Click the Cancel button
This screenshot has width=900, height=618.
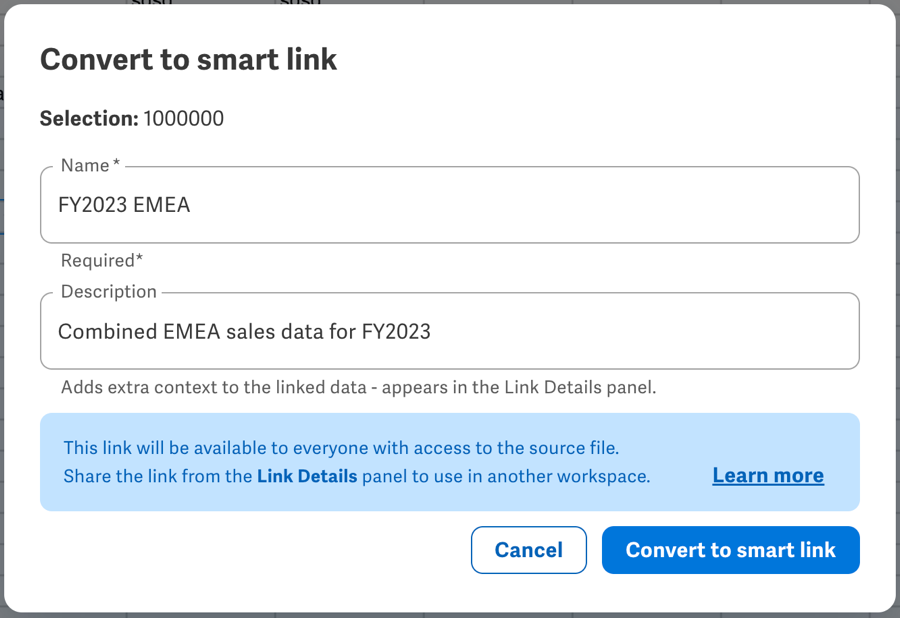[x=528, y=549]
